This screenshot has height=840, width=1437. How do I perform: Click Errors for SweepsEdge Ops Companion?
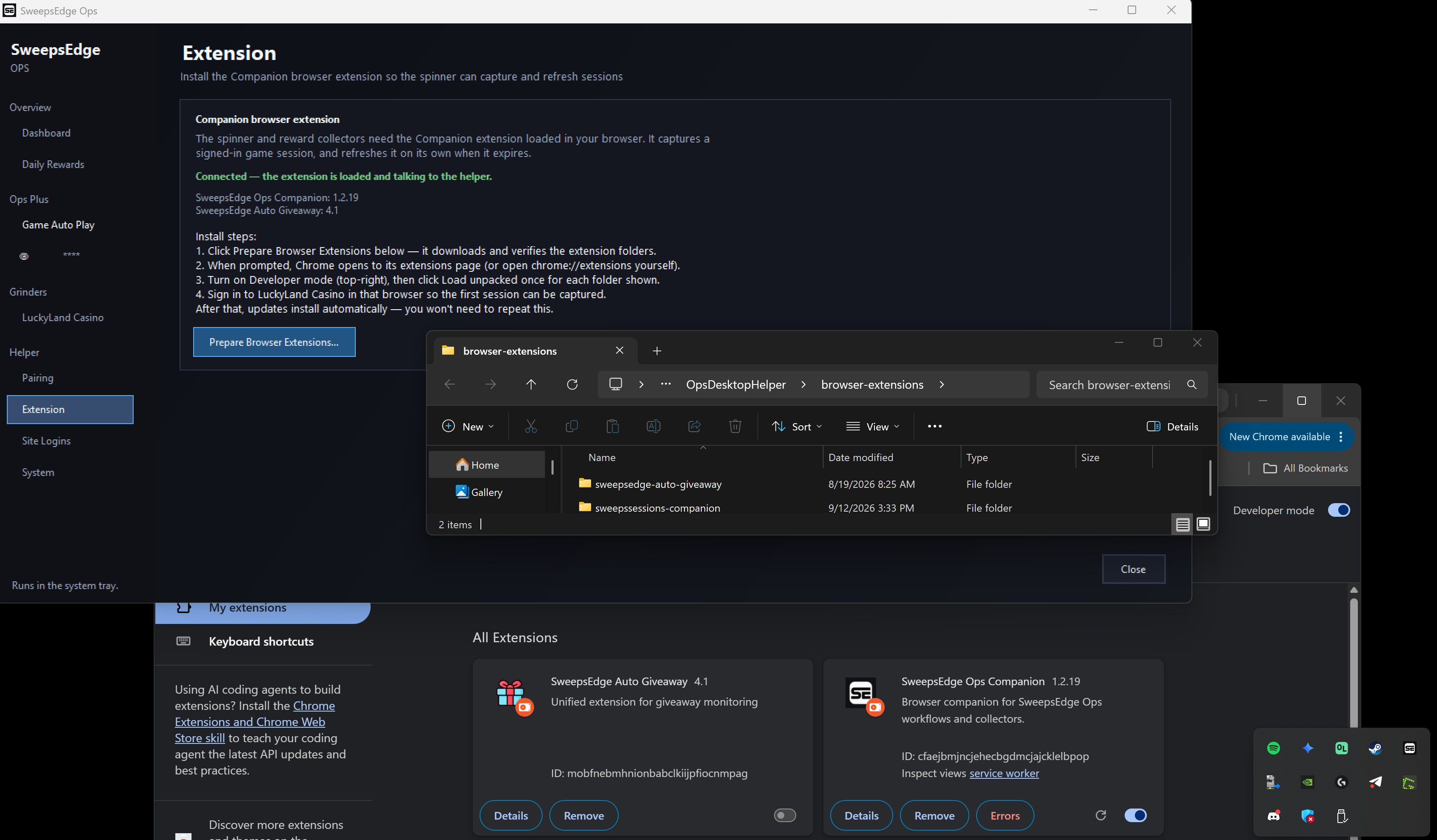point(1005,815)
